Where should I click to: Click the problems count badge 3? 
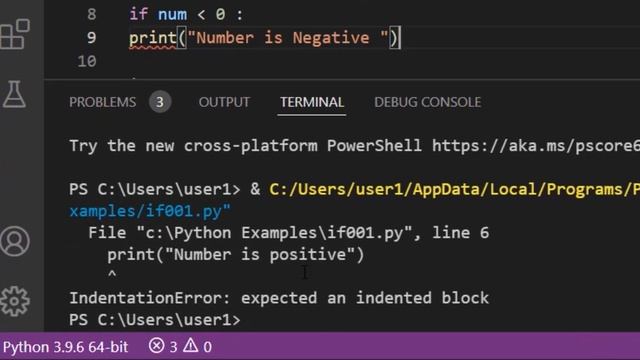pyautogui.click(x=160, y=102)
